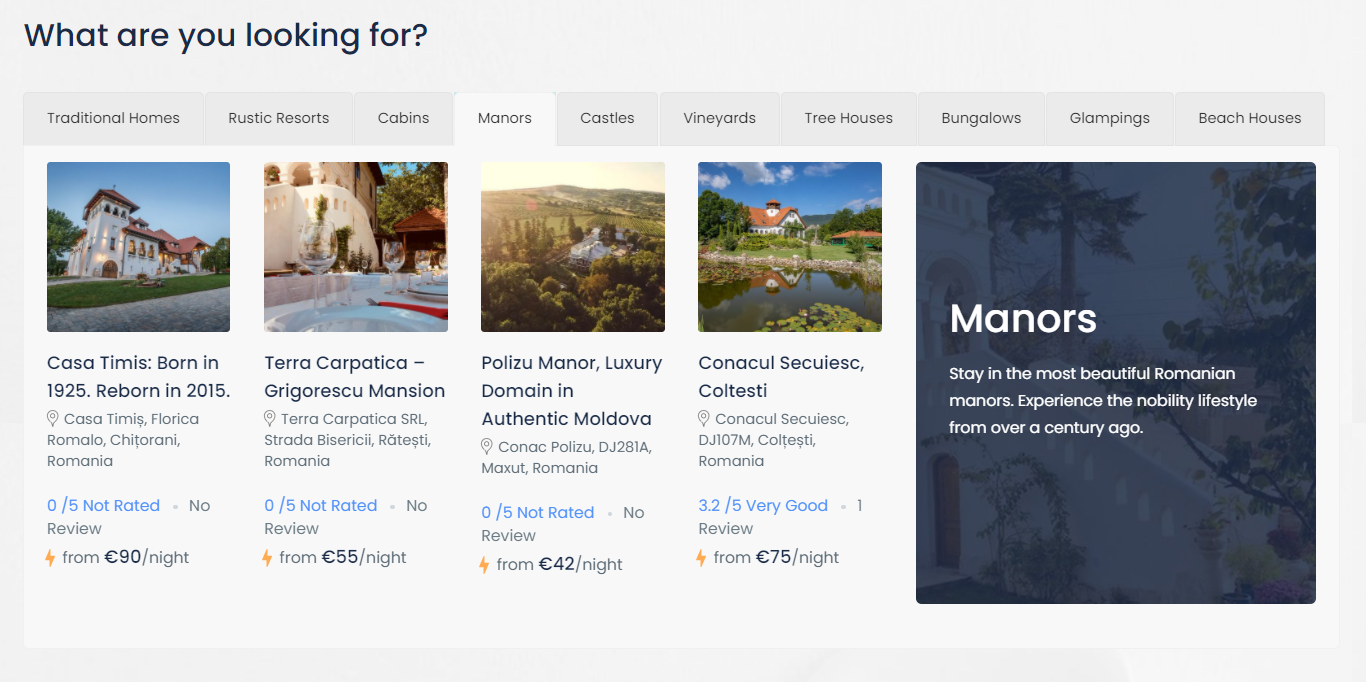
Task: Open the Vineyards category tab
Action: click(x=719, y=118)
